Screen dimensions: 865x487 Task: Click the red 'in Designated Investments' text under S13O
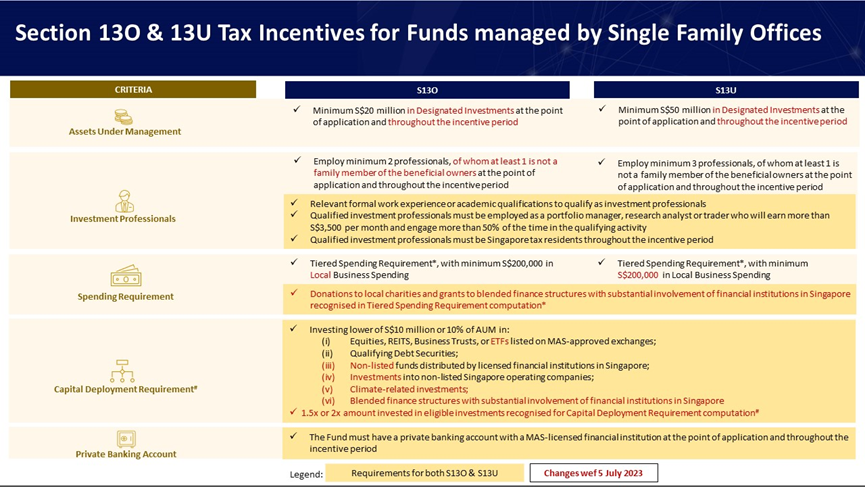pos(461,110)
